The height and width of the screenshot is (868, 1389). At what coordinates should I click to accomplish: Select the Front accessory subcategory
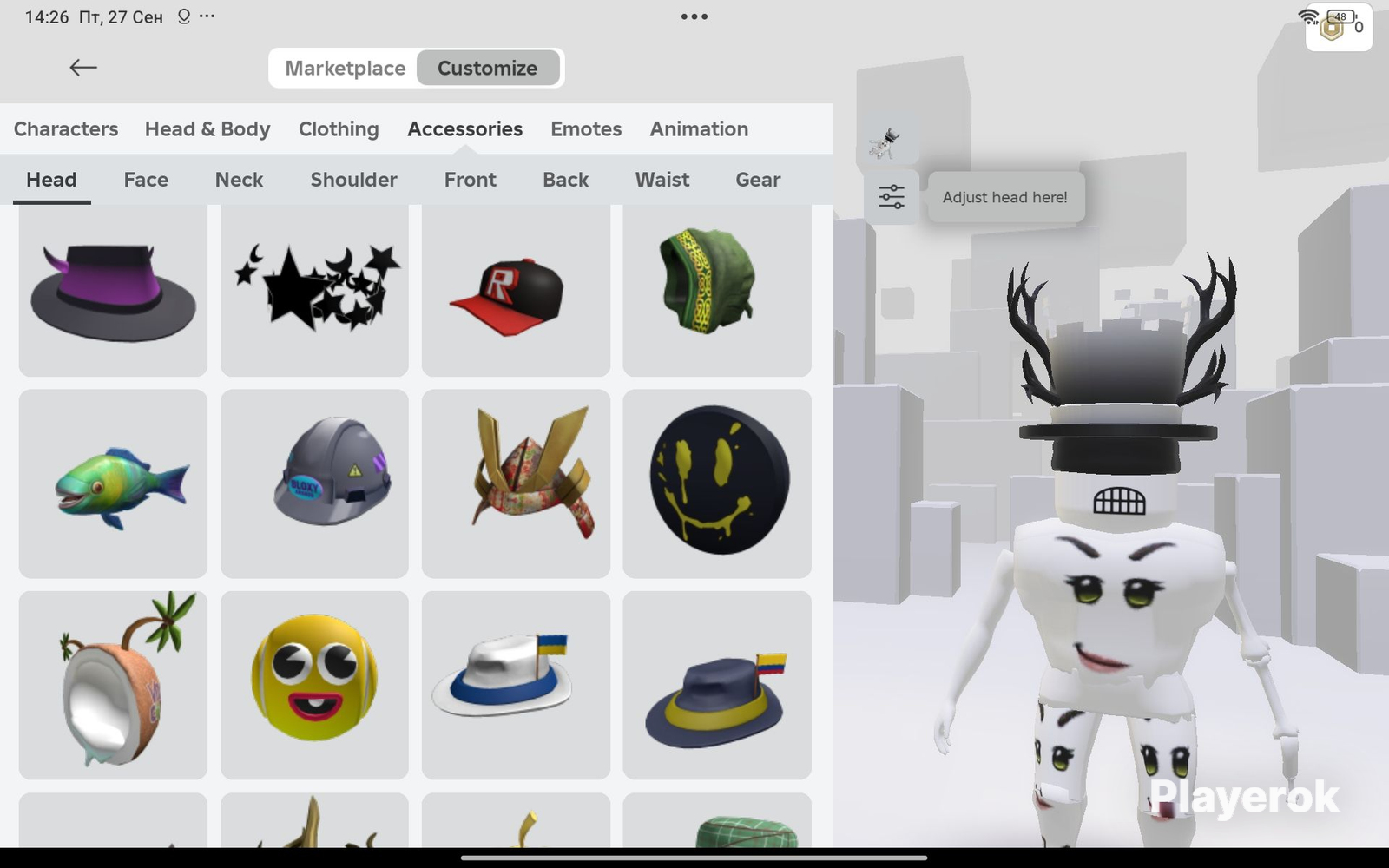pos(471,180)
